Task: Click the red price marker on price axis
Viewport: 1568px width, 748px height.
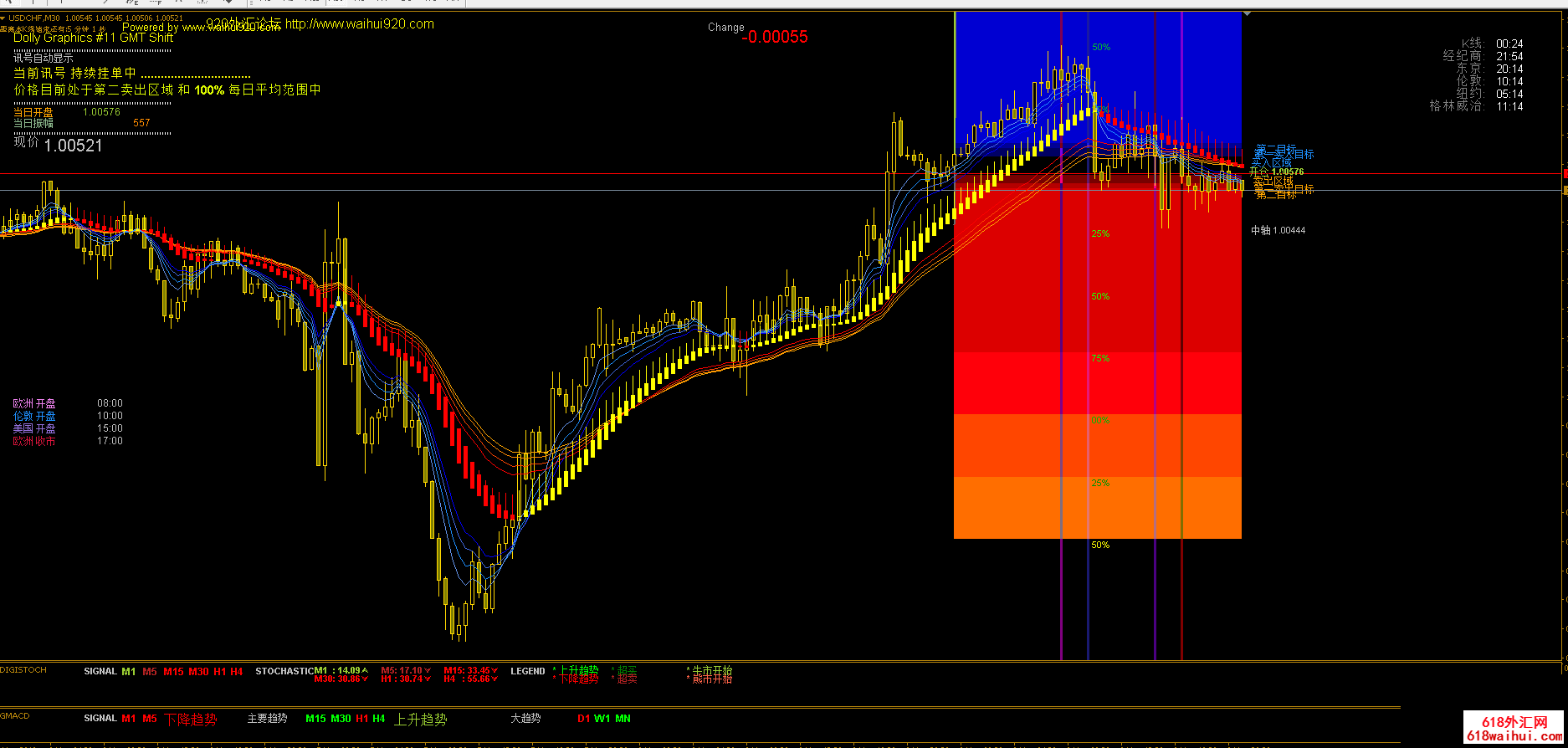Action: point(1565,174)
